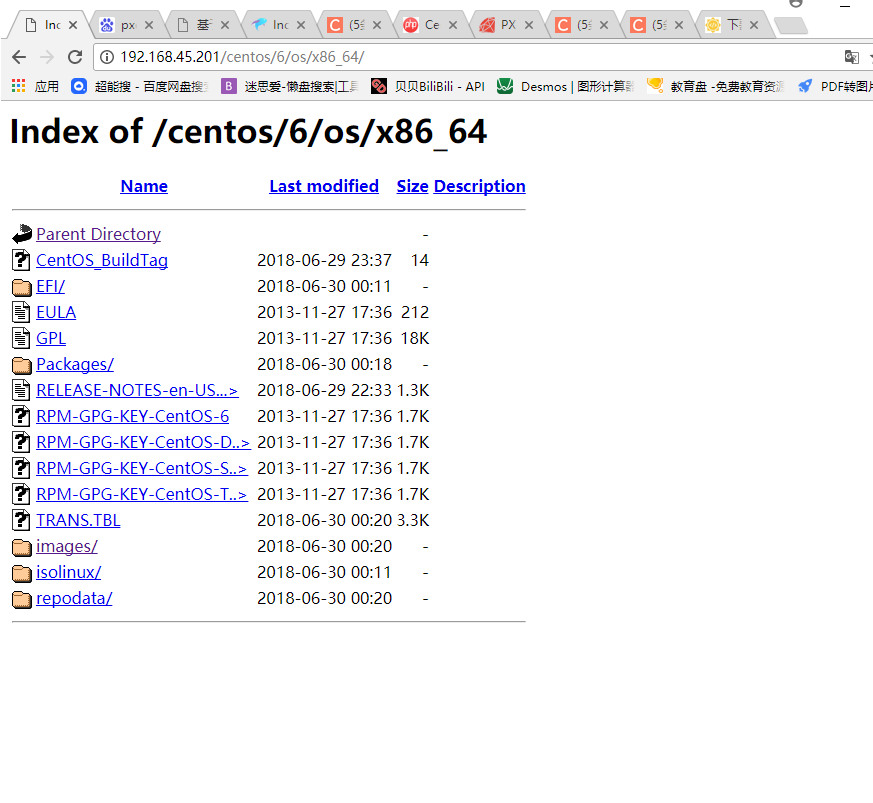Open the EFI/ directory link

pos(51,286)
